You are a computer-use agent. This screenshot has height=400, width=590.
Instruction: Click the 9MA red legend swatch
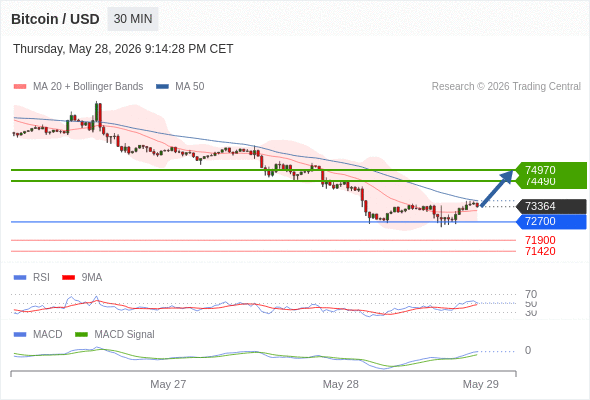click(68, 278)
